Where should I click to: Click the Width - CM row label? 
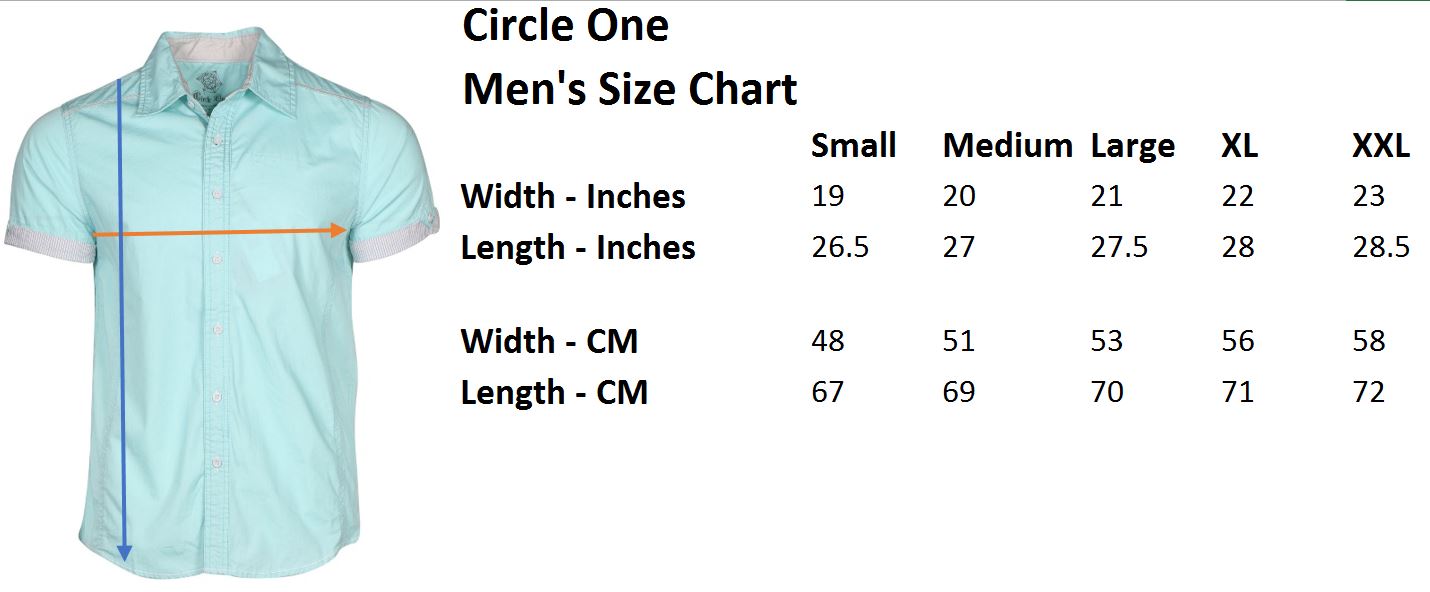(x=549, y=341)
